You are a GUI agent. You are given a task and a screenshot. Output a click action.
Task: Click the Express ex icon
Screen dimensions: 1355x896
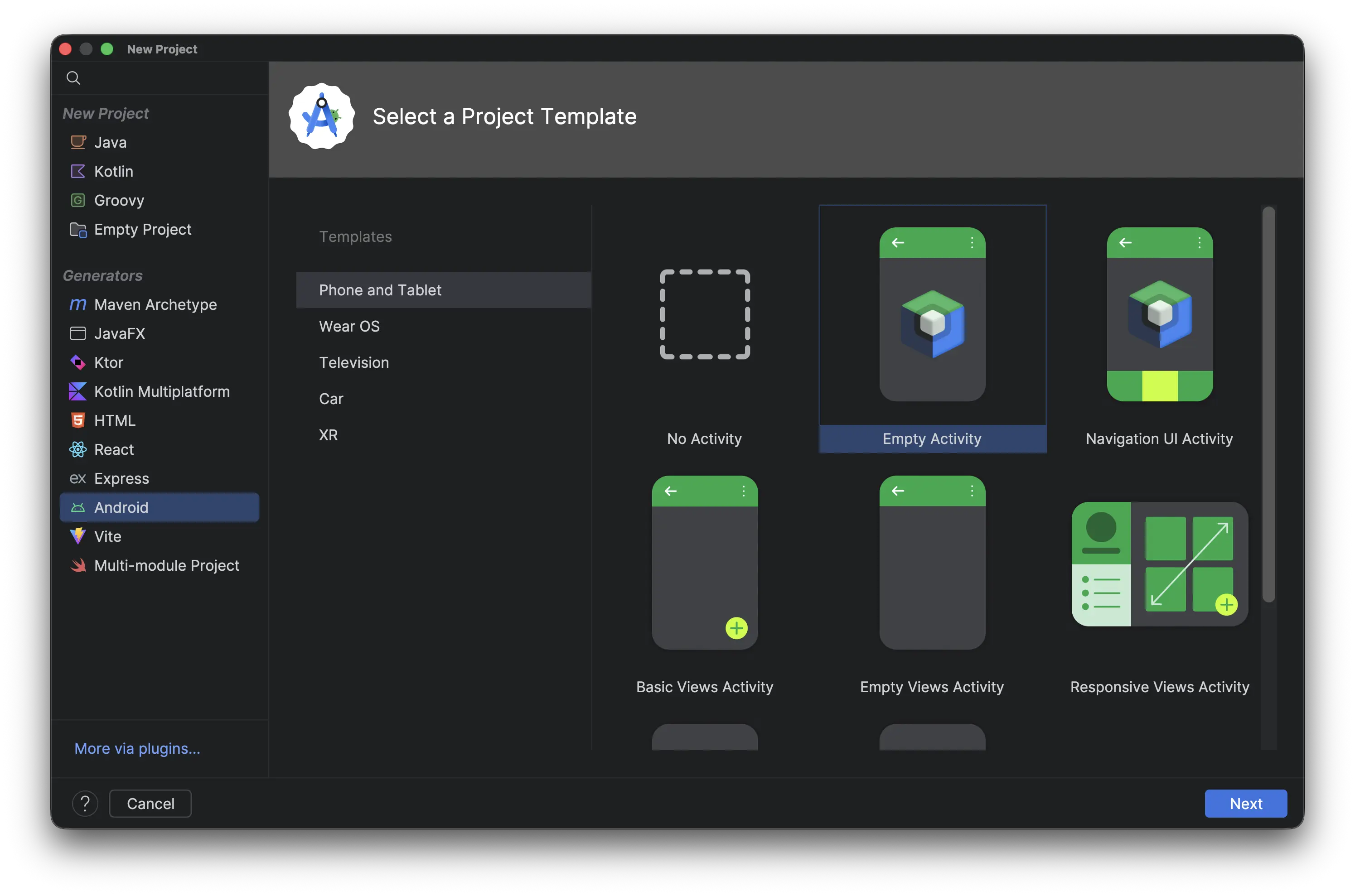(78, 478)
